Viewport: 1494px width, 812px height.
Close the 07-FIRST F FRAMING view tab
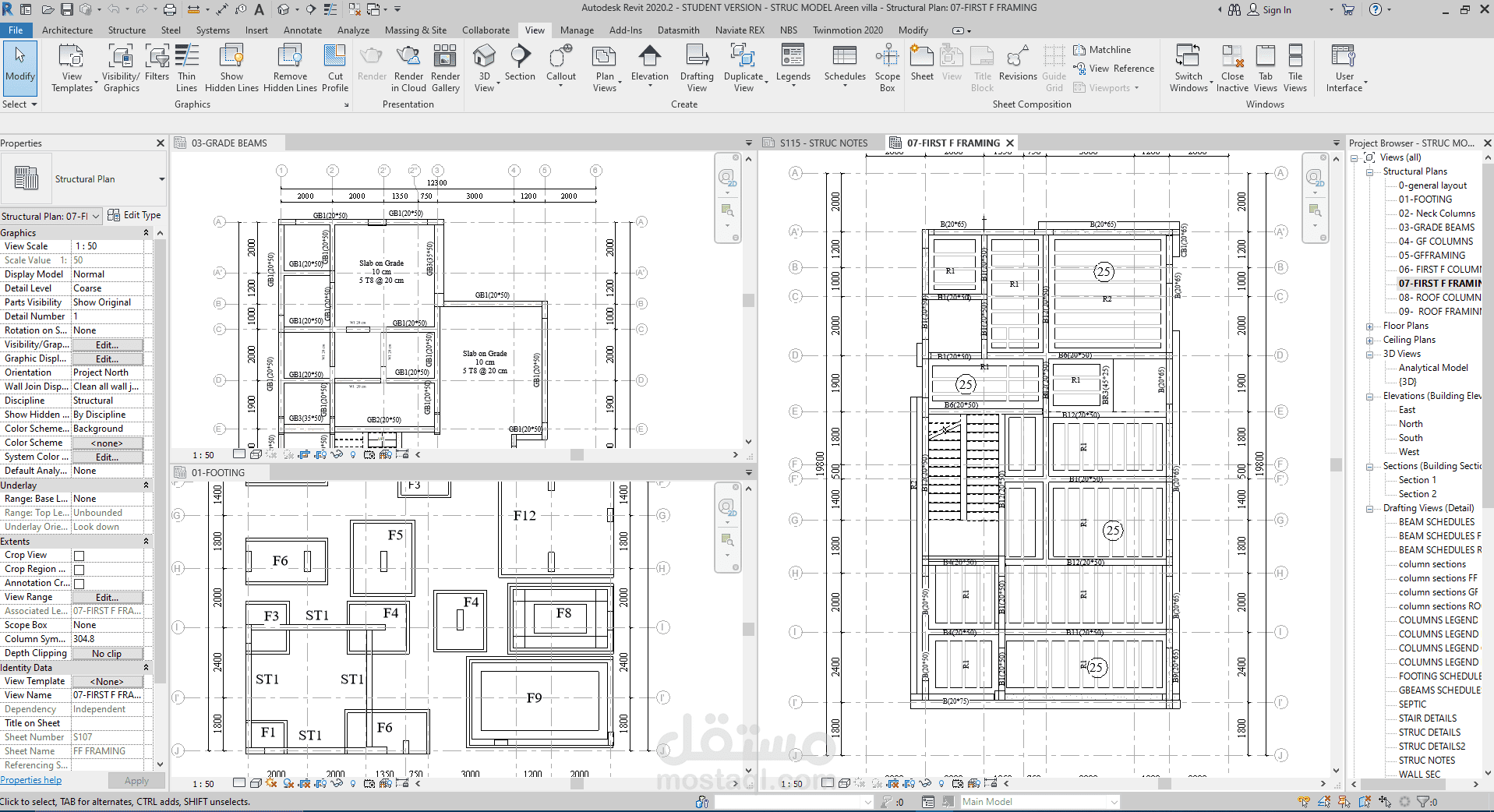1010,143
